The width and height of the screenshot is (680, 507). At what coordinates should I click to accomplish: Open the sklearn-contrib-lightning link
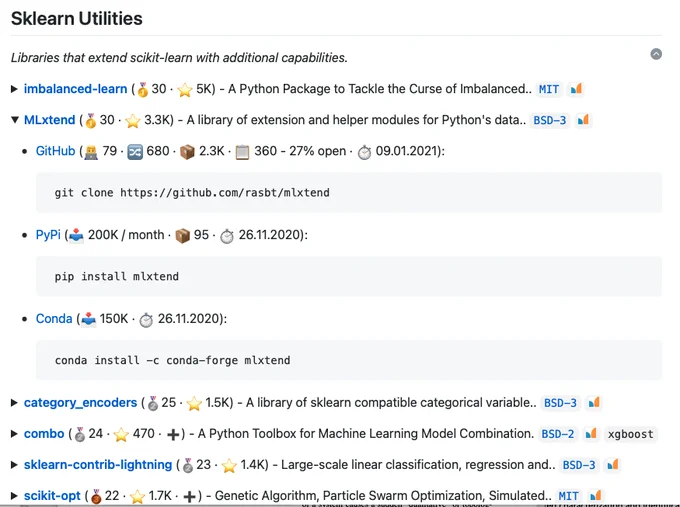98,465
